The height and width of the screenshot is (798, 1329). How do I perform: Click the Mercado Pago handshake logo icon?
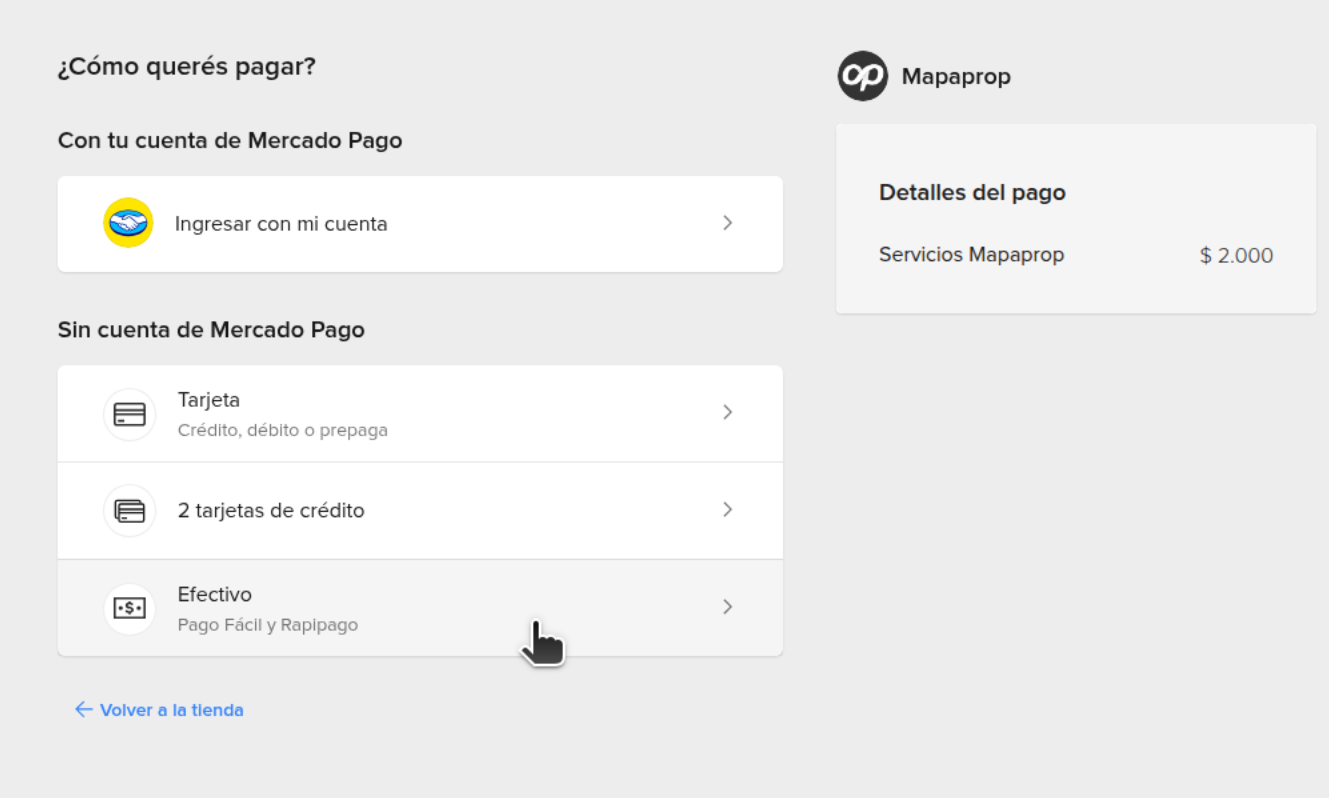point(128,223)
